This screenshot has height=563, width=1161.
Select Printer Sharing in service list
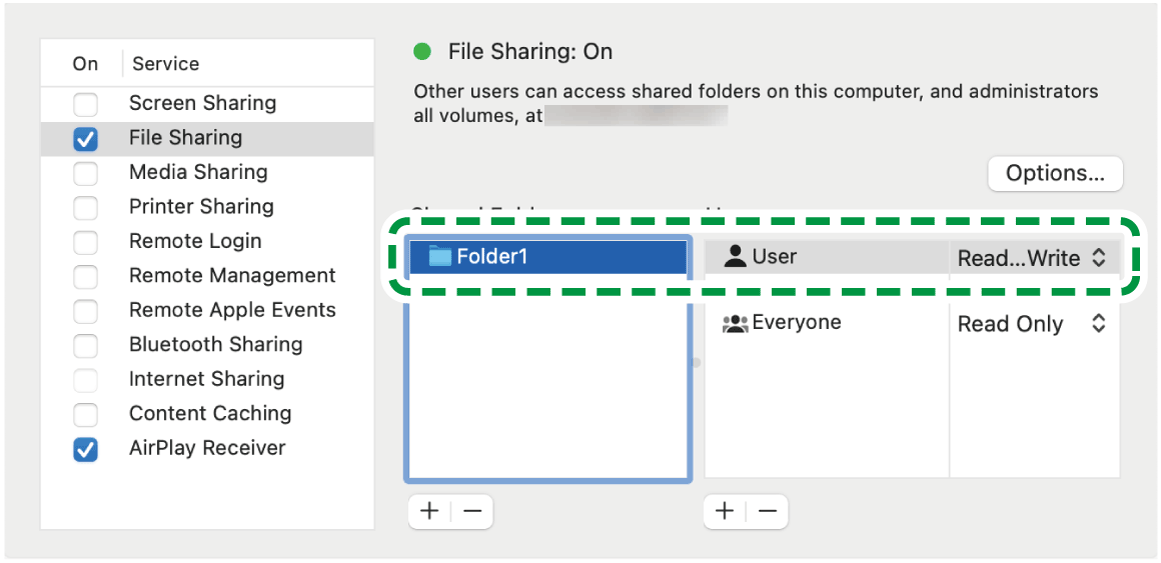[x=201, y=207]
